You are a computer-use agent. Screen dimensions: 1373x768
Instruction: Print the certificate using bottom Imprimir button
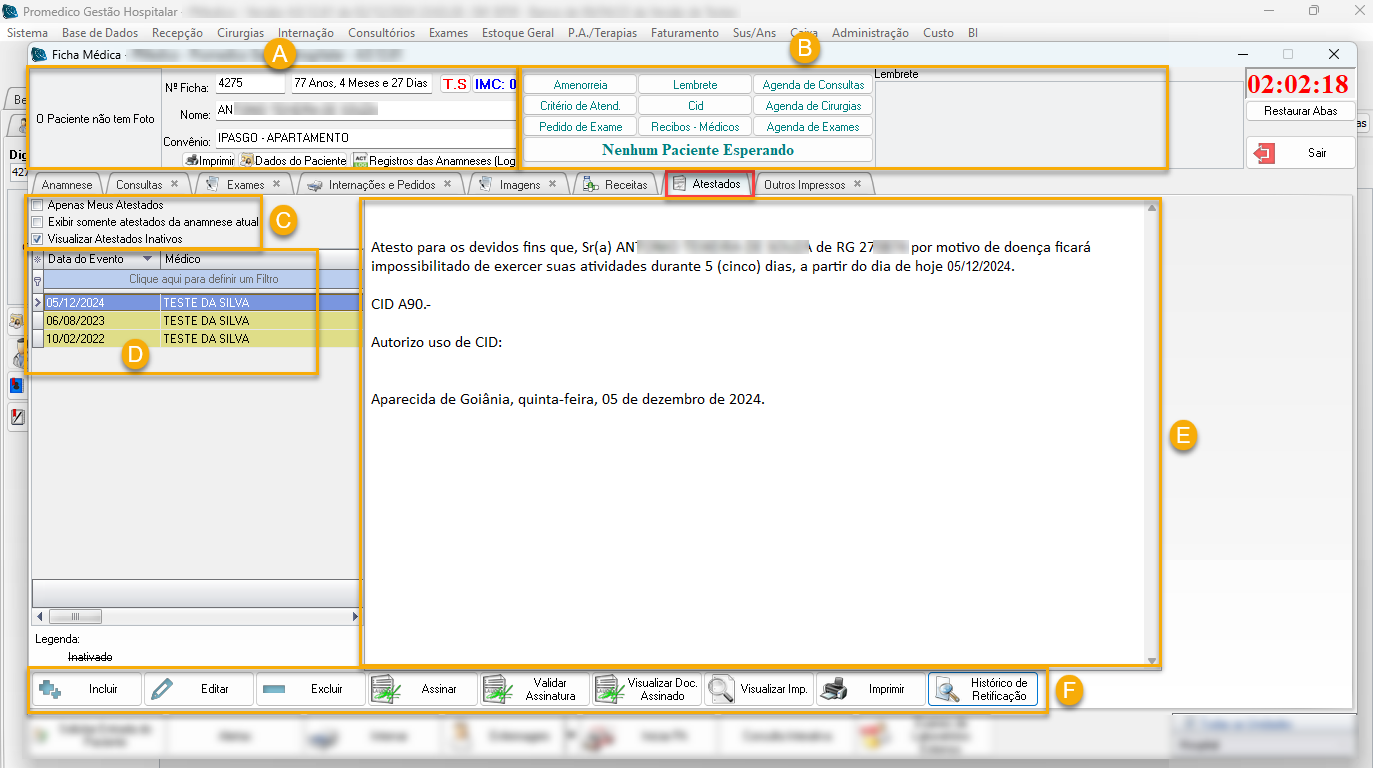[870, 689]
